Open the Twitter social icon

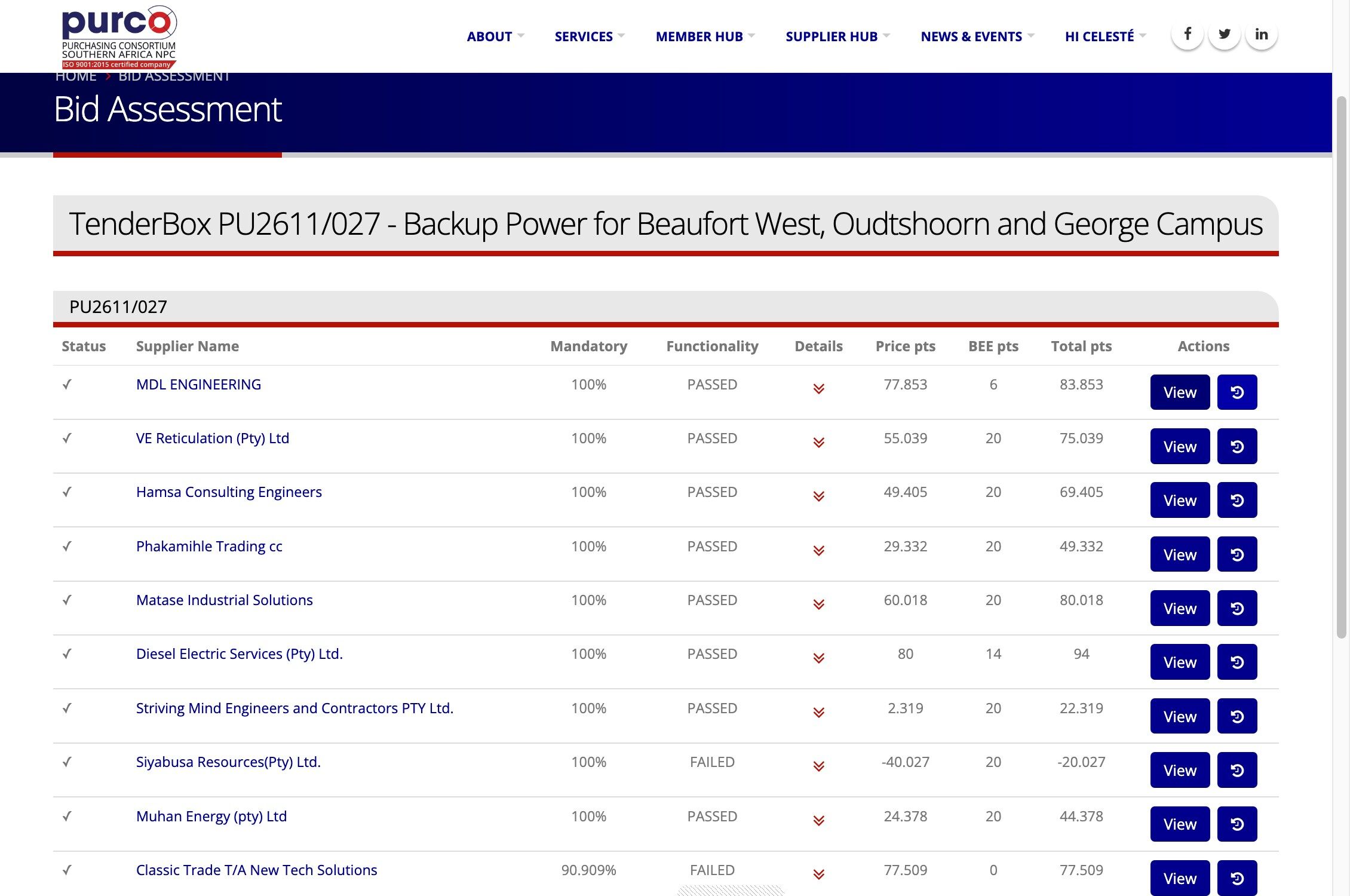(1225, 35)
